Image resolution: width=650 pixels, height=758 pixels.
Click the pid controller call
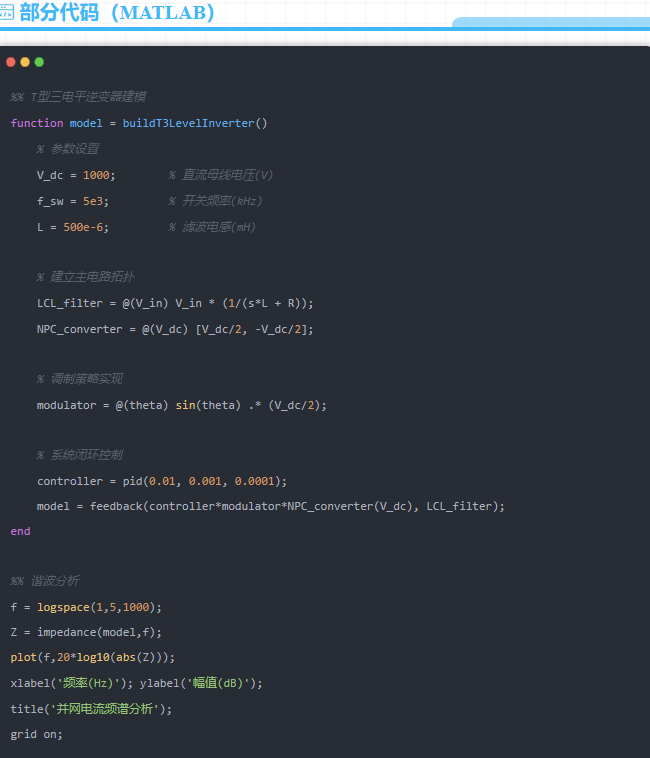click(x=204, y=481)
